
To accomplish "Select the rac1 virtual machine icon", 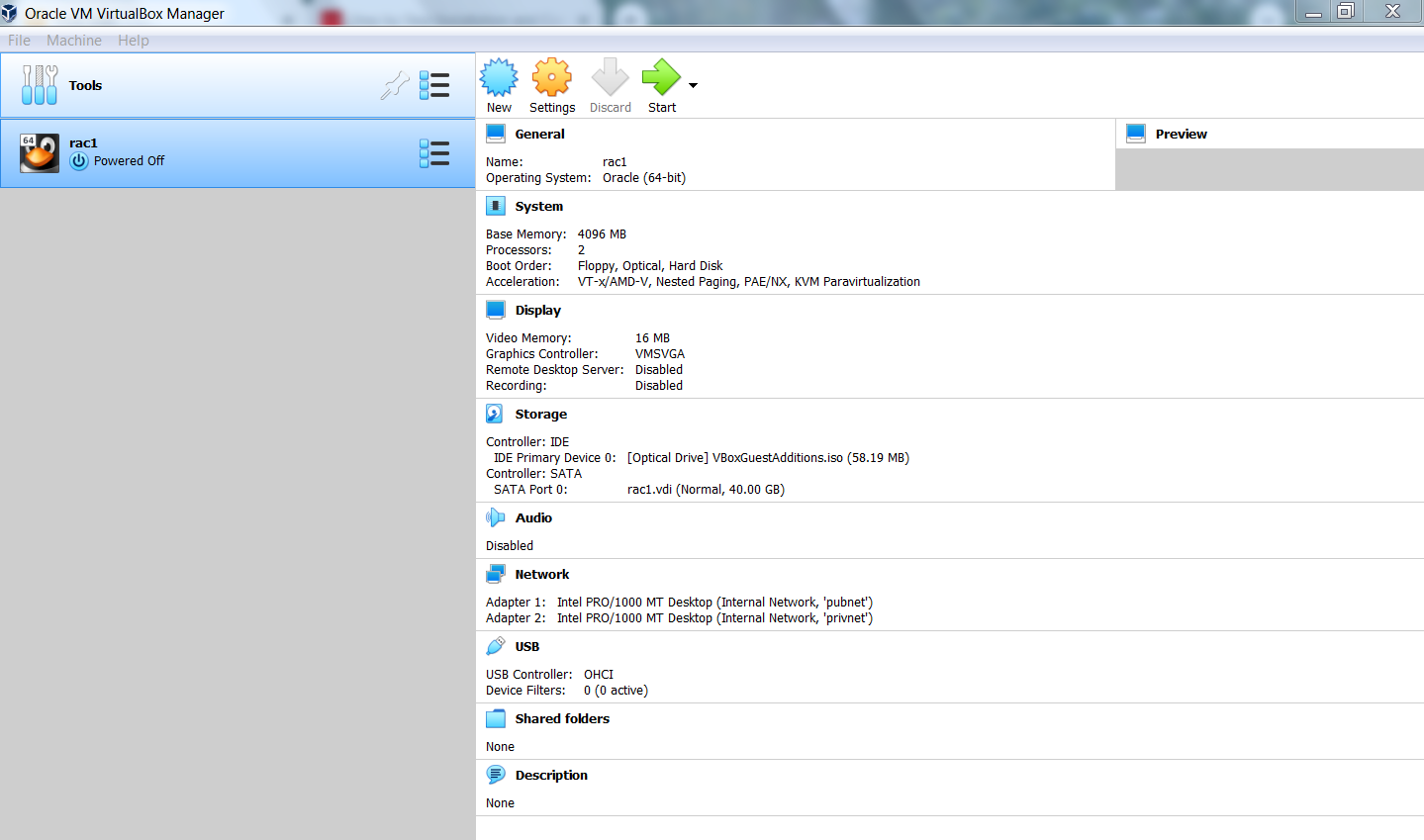I will (40, 153).
